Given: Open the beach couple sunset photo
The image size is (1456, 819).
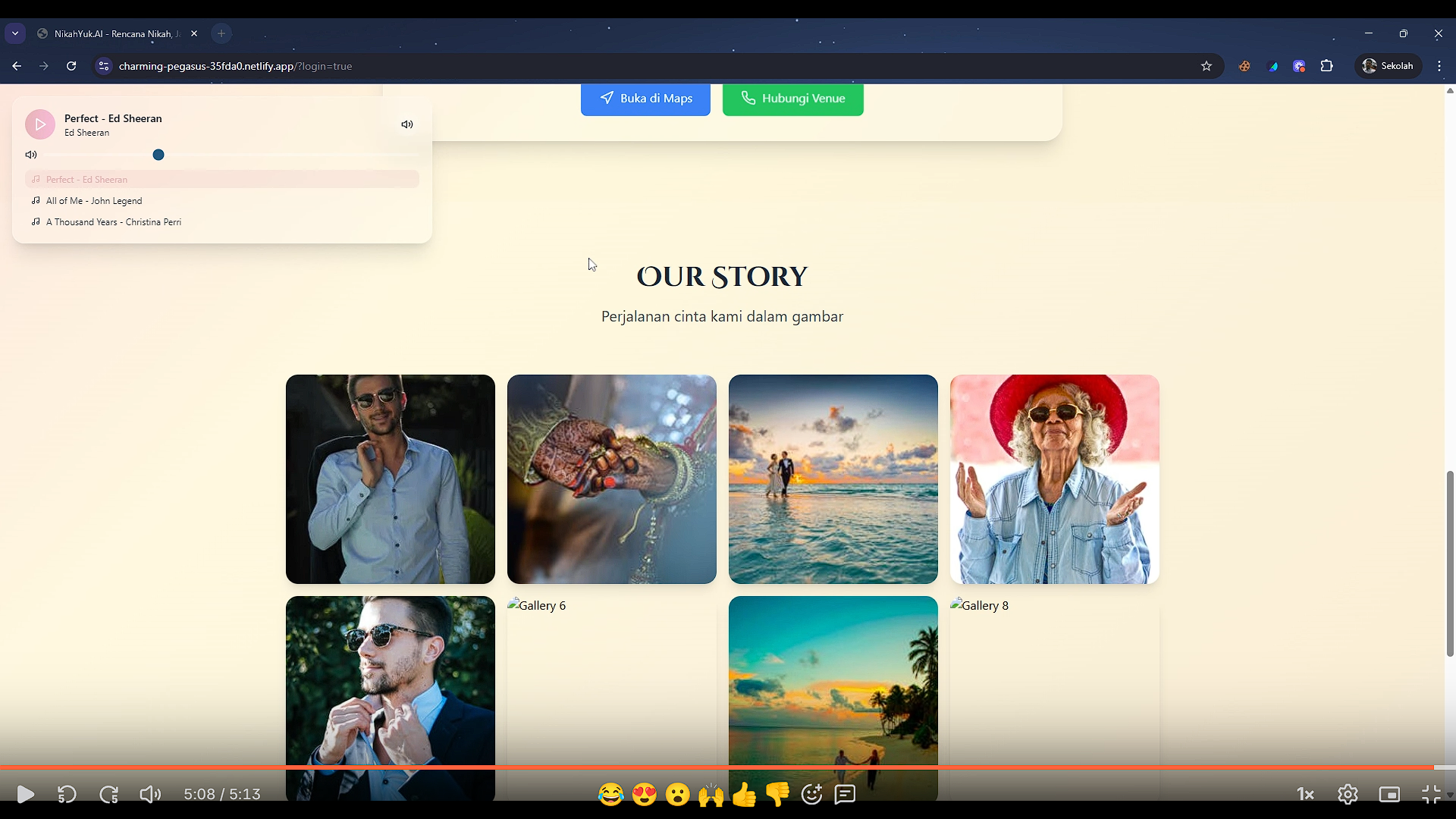Looking at the screenshot, I should pos(833,479).
